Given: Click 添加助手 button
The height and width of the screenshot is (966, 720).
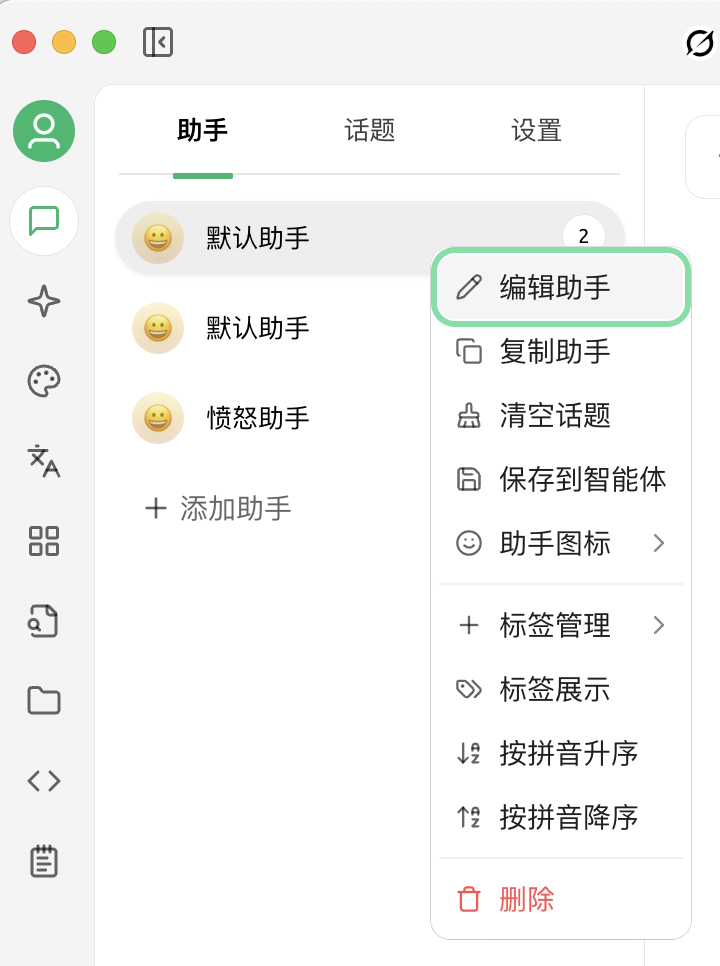Looking at the screenshot, I should click(217, 508).
